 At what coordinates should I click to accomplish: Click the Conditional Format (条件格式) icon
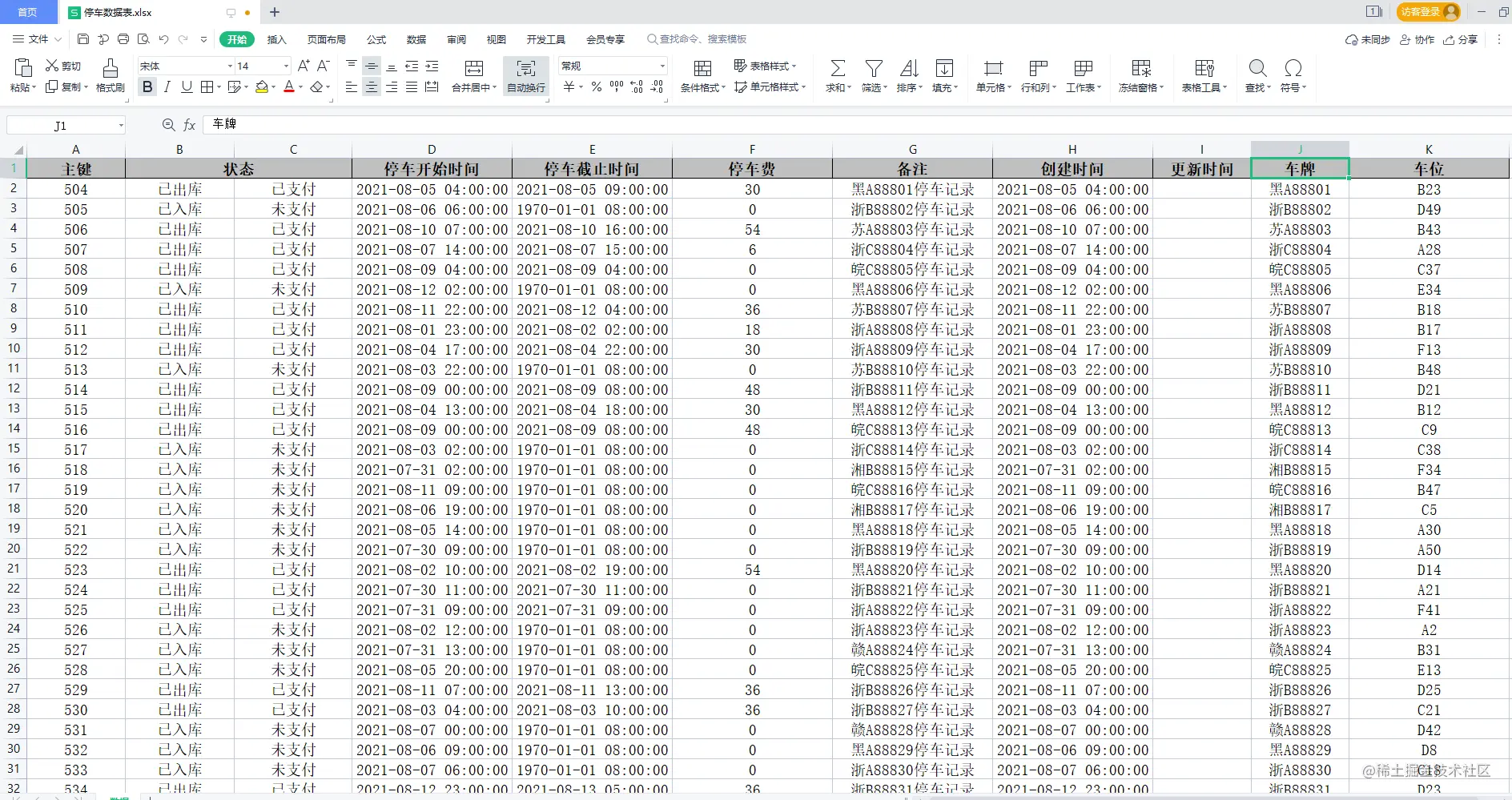click(x=702, y=68)
